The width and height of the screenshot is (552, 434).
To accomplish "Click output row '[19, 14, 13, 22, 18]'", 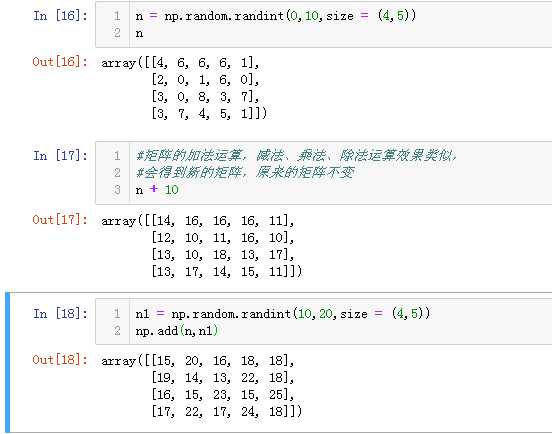I will click(223, 378).
